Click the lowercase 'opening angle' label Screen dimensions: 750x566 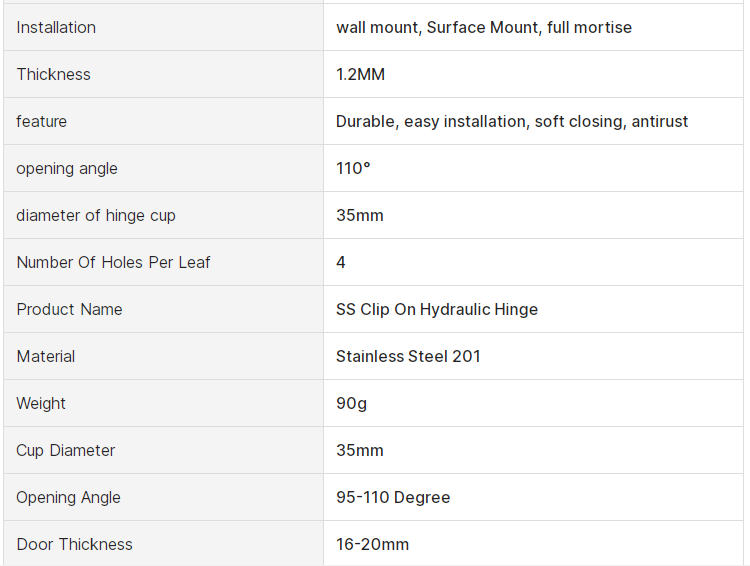click(x=67, y=168)
